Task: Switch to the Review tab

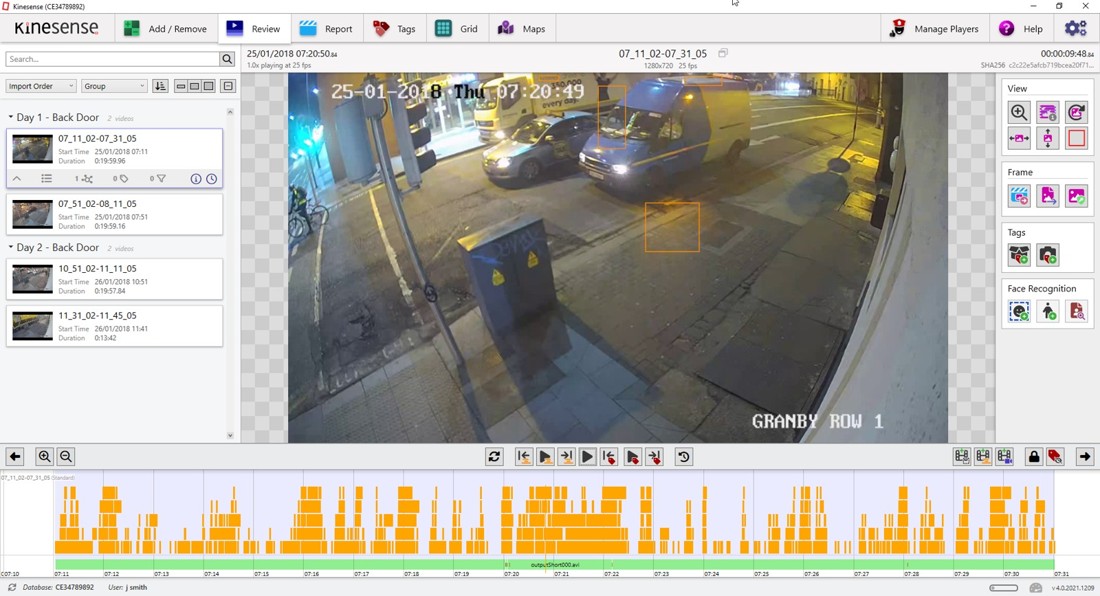Action: pos(253,29)
